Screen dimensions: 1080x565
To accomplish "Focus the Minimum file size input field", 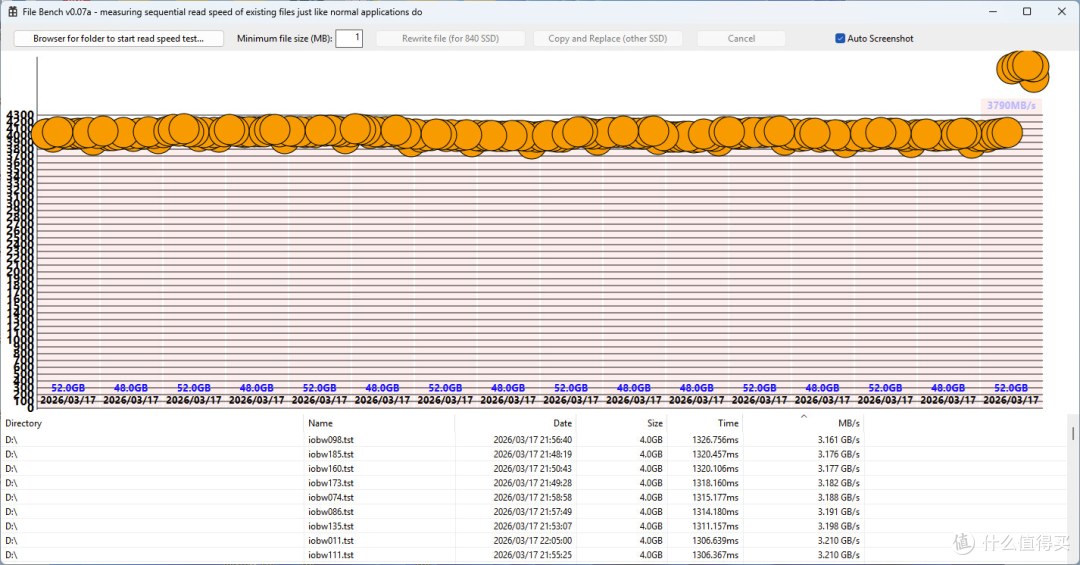I will click(x=349, y=39).
